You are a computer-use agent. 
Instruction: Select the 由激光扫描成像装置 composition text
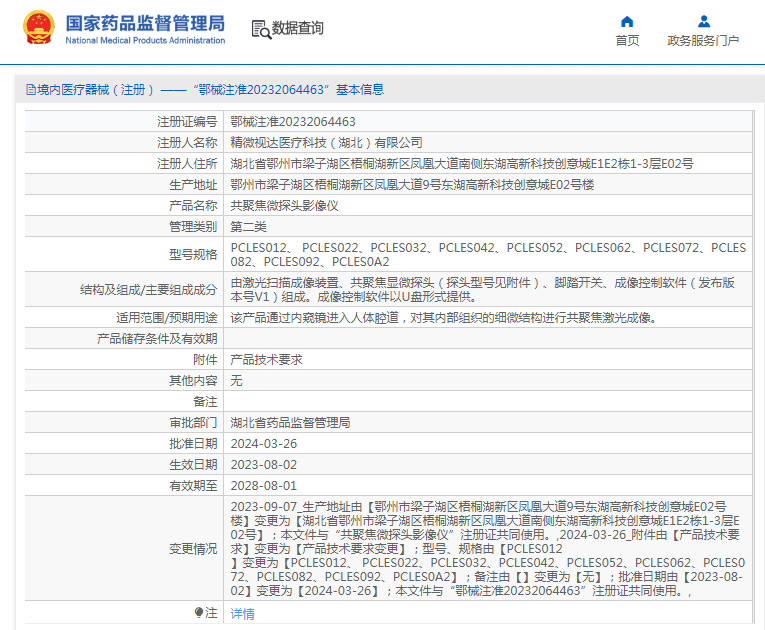point(483,289)
